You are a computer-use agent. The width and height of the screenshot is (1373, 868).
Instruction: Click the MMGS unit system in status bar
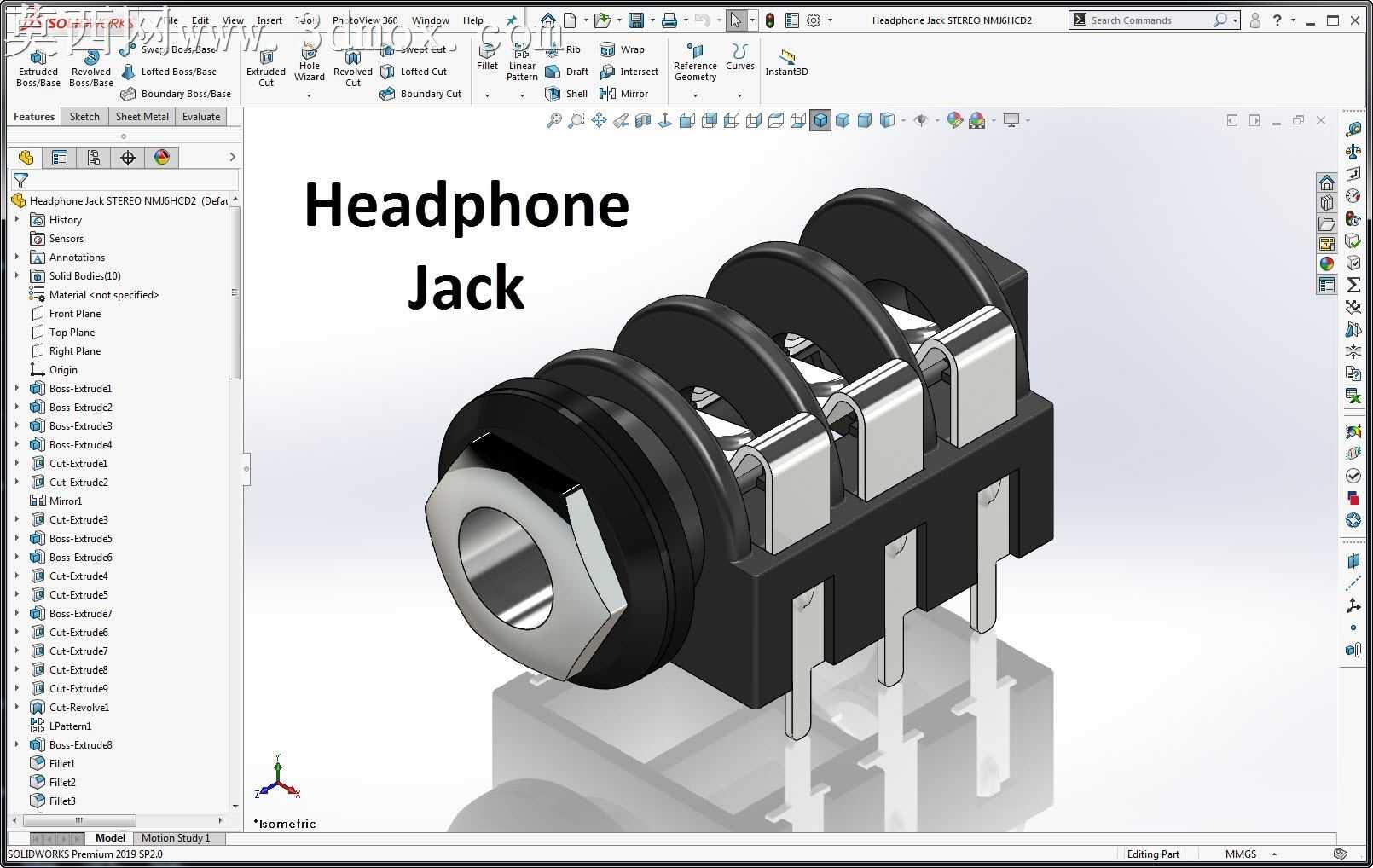(1241, 854)
